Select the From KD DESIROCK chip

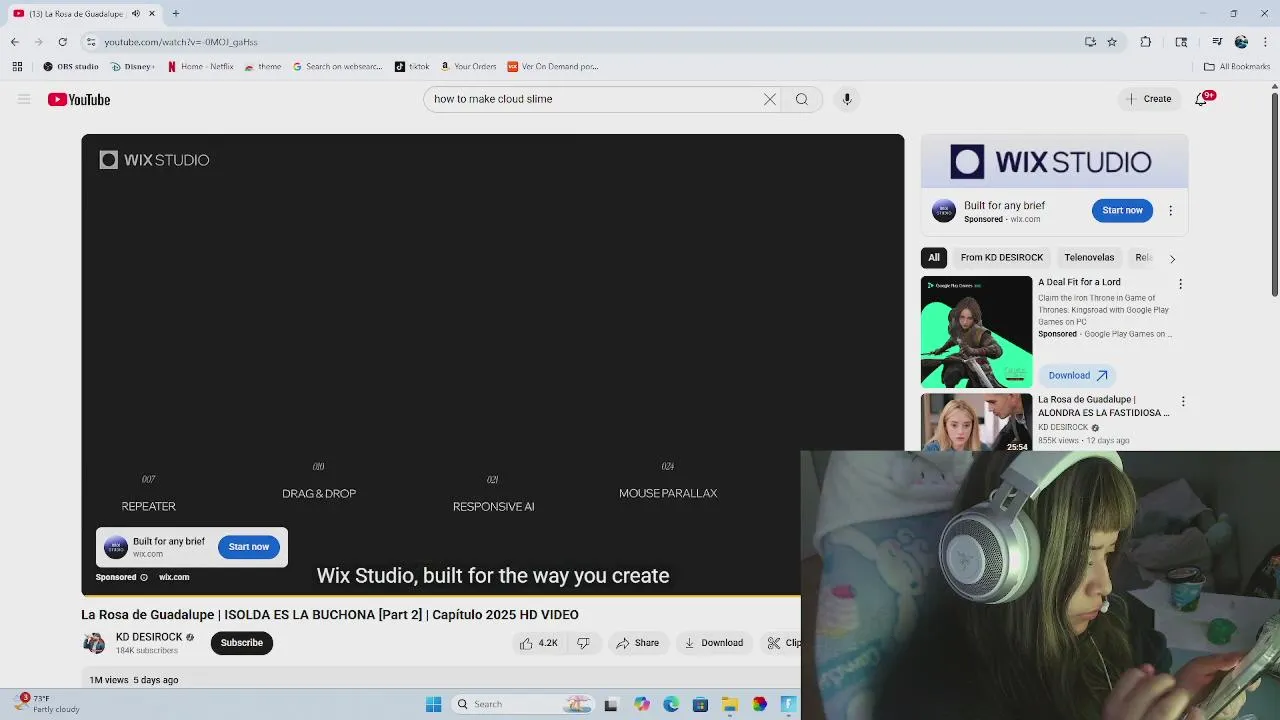point(1002,257)
